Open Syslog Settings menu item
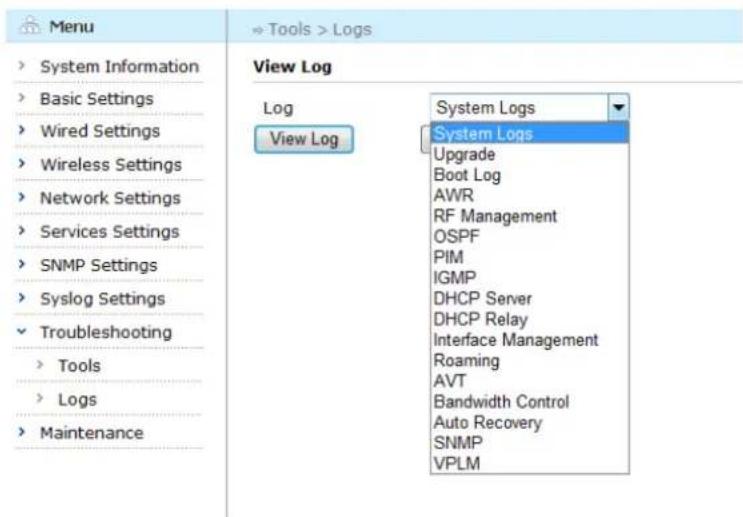This screenshot has width=743, height=517. tap(102, 299)
